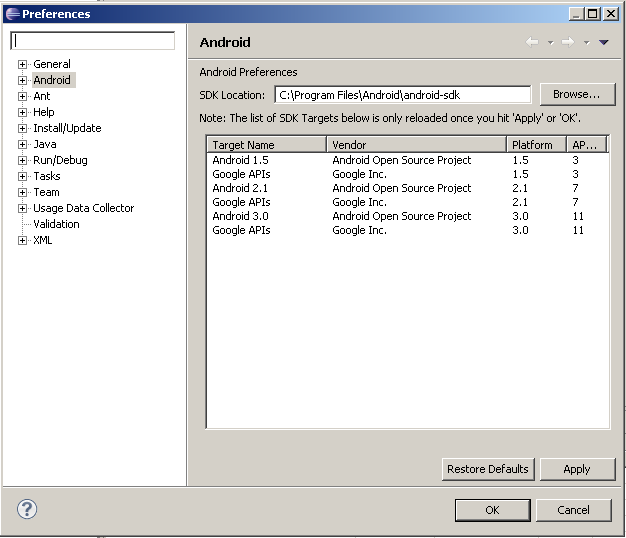Screen dimensions: 626x538
Task: Click the filter text field
Action: [93, 41]
